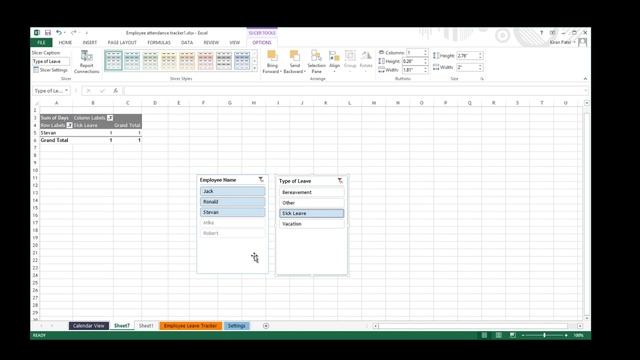
Task: Open Excel Help question mark
Action: [x=542, y=33]
